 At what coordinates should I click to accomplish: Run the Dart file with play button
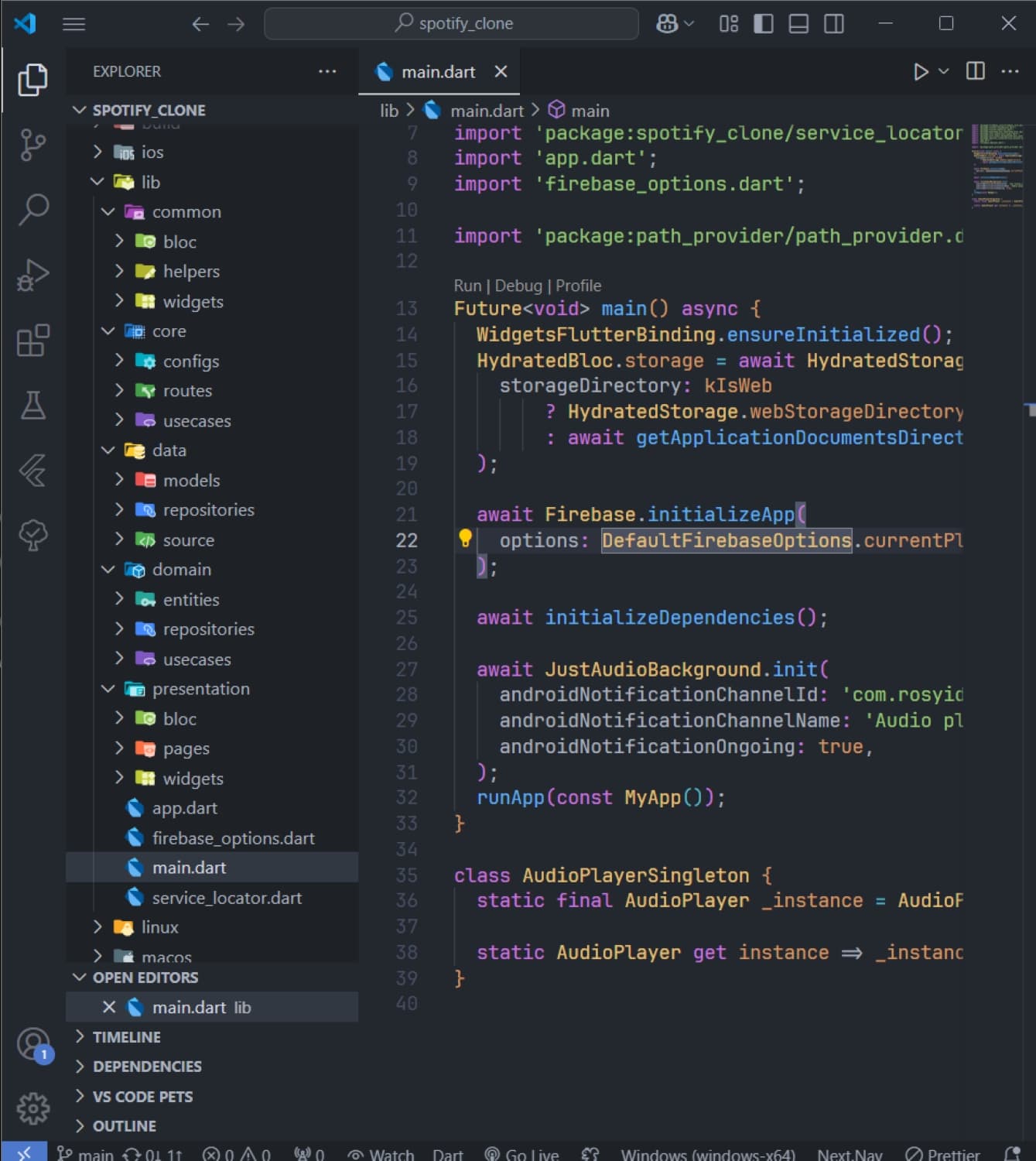point(920,72)
